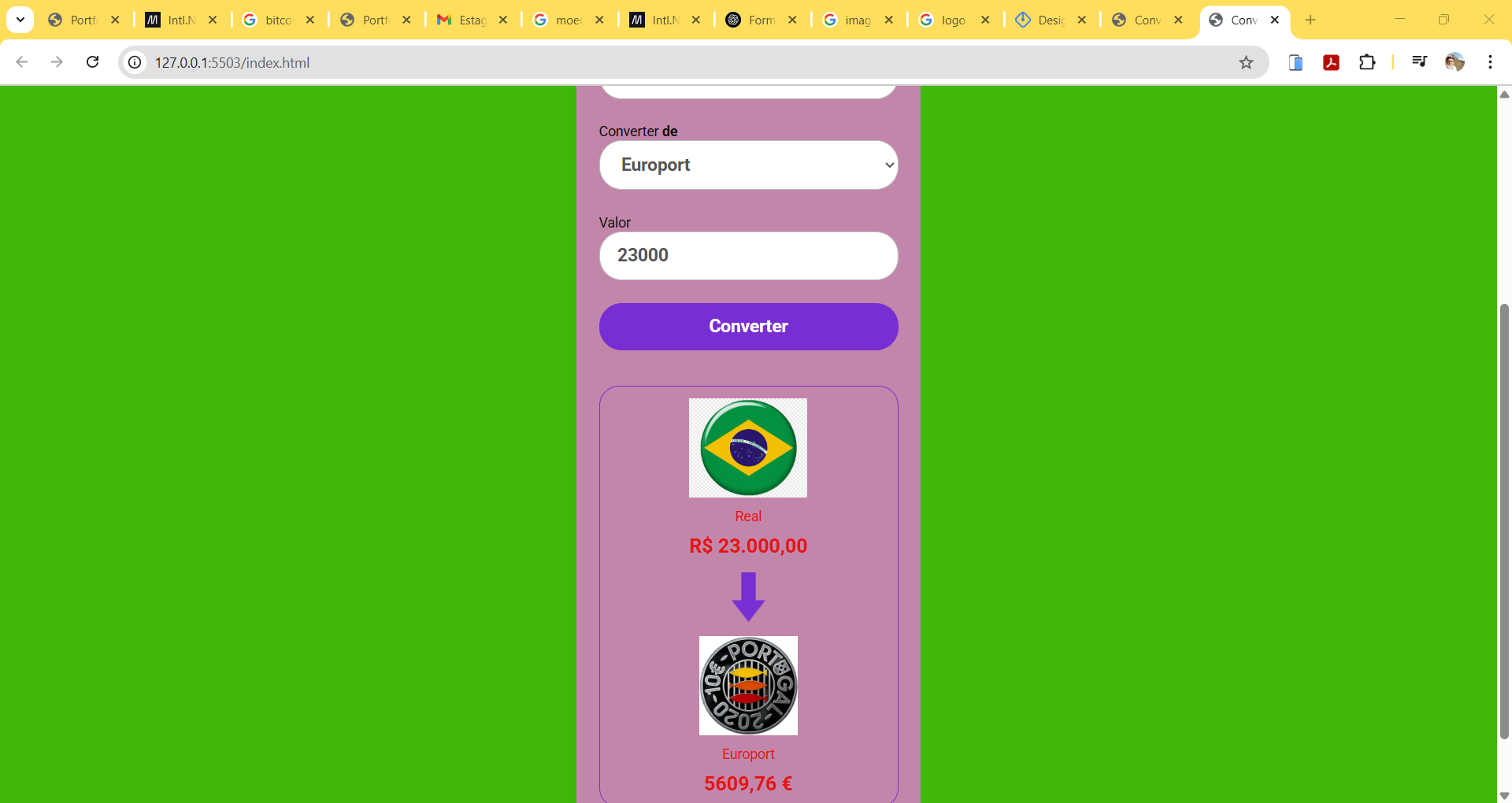Click the Chrome profile avatar
Screen dimensions: 1512x803
point(1456,62)
